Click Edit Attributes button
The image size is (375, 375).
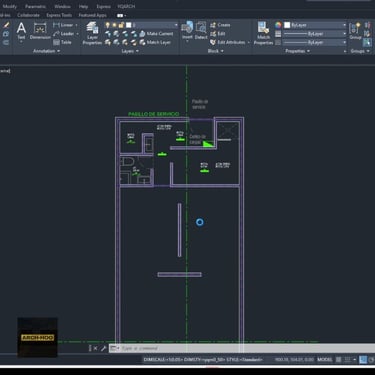click(x=230, y=42)
